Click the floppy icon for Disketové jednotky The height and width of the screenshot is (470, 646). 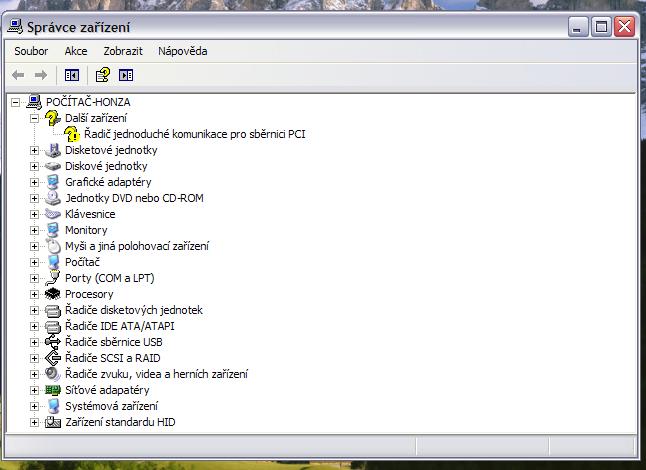pyautogui.click(x=53, y=150)
